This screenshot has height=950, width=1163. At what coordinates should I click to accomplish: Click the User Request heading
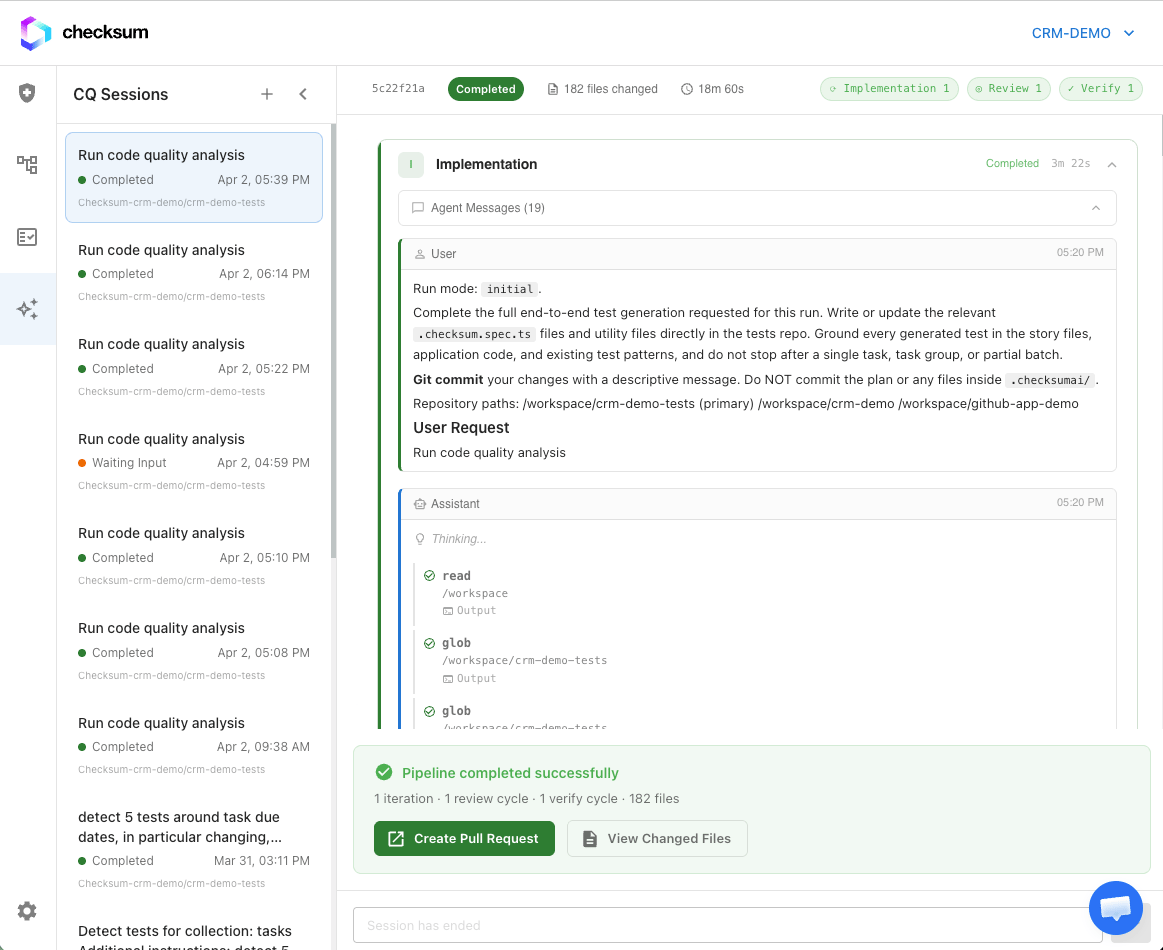(461, 428)
